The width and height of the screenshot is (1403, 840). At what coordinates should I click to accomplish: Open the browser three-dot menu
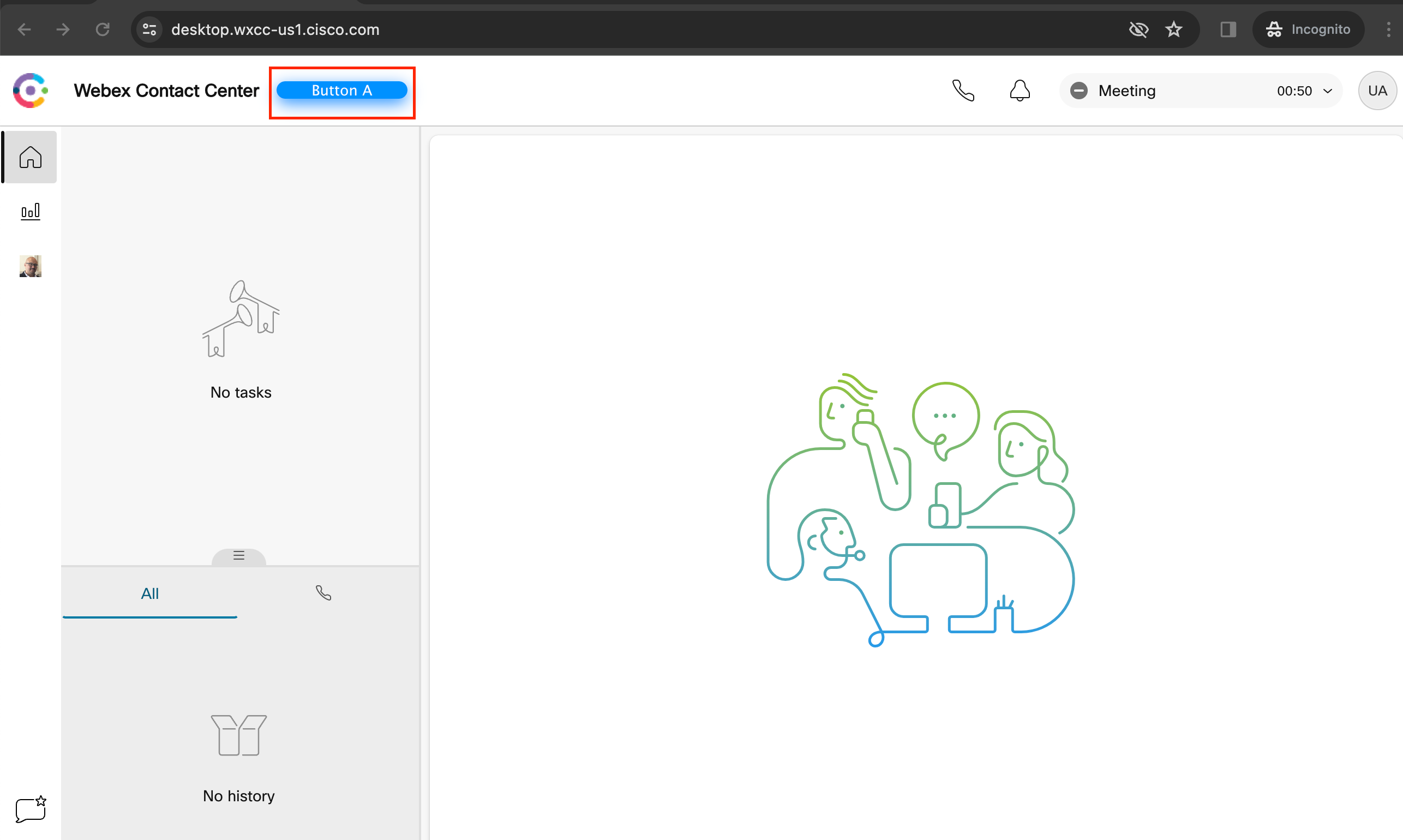pos(1388,29)
